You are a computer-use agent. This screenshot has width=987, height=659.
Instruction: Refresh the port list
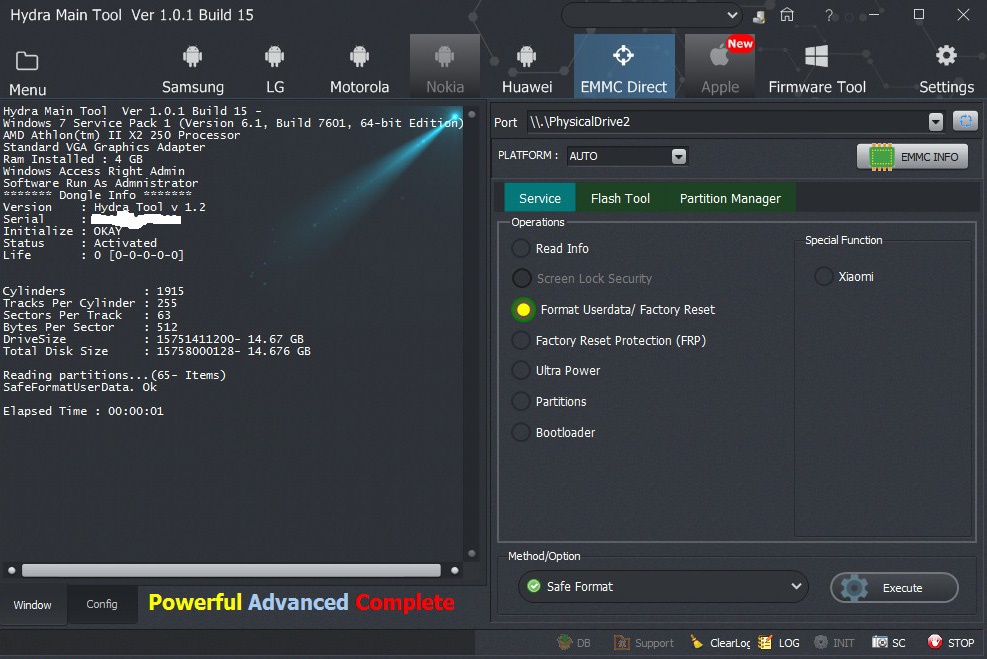[965, 121]
